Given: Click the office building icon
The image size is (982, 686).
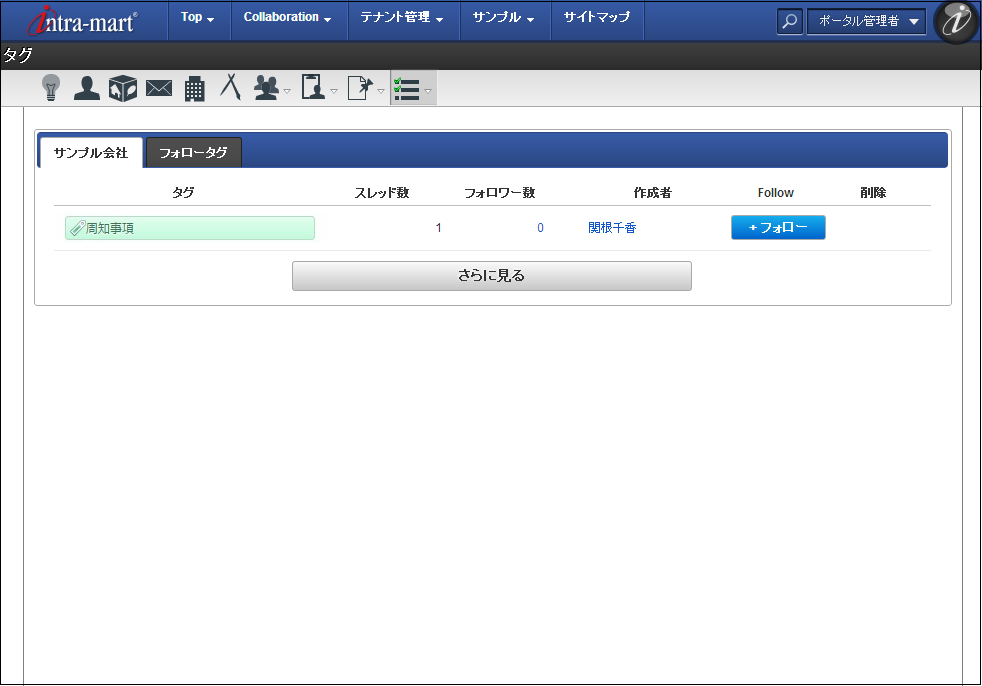Looking at the screenshot, I should pos(195,89).
